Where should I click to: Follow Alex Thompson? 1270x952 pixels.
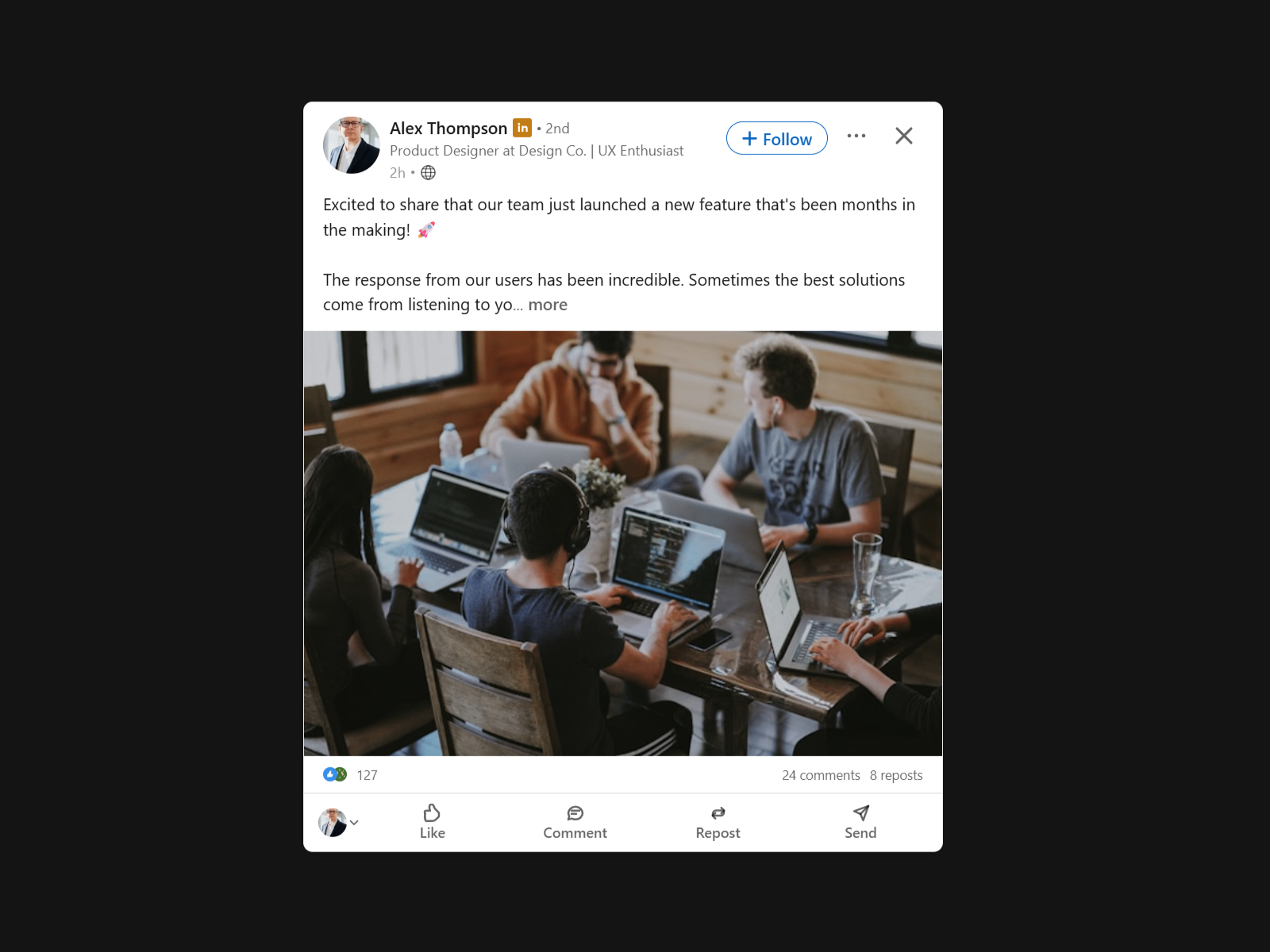pos(776,138)
